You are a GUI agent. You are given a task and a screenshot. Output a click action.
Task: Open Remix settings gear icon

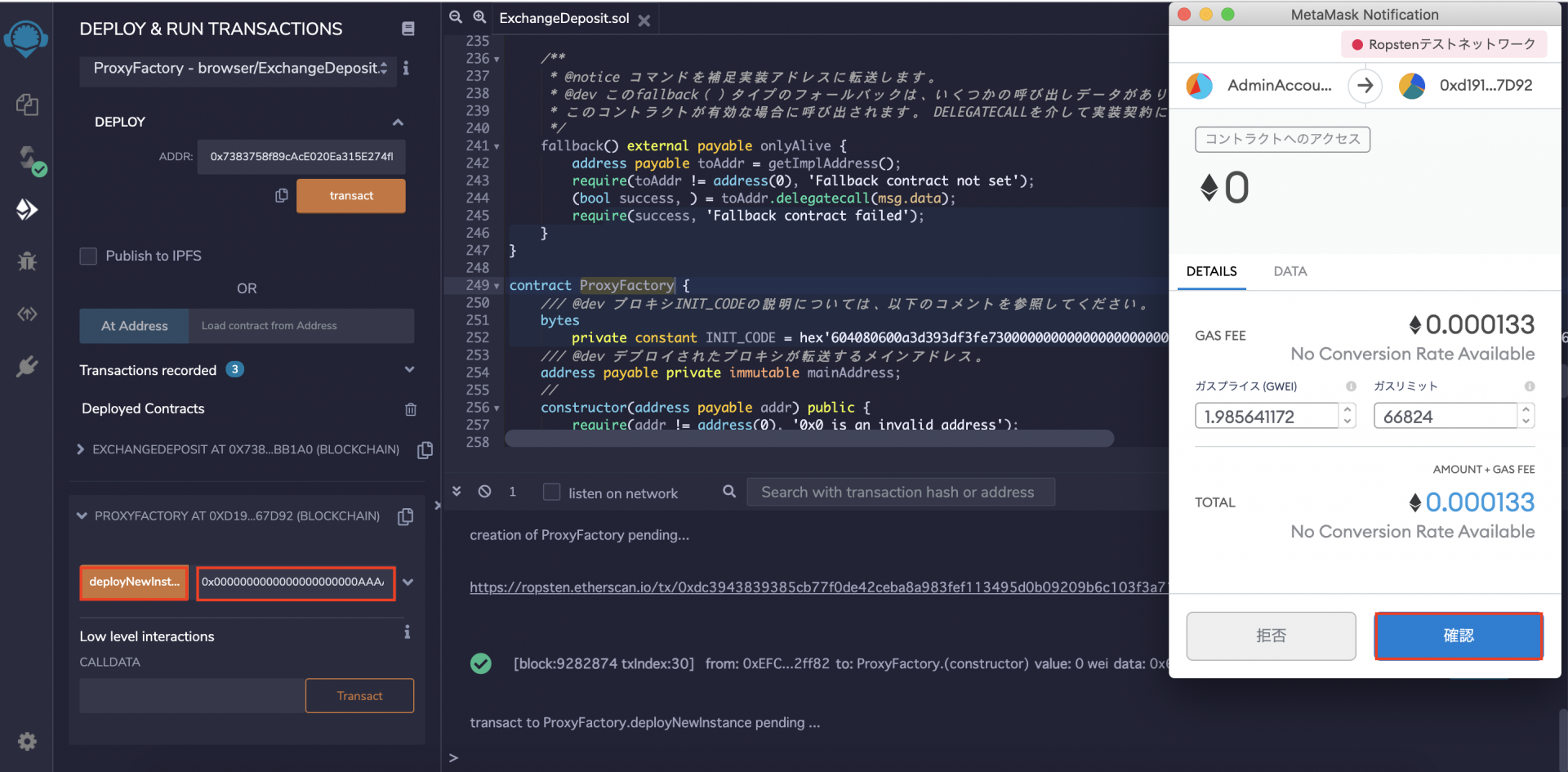27,741
